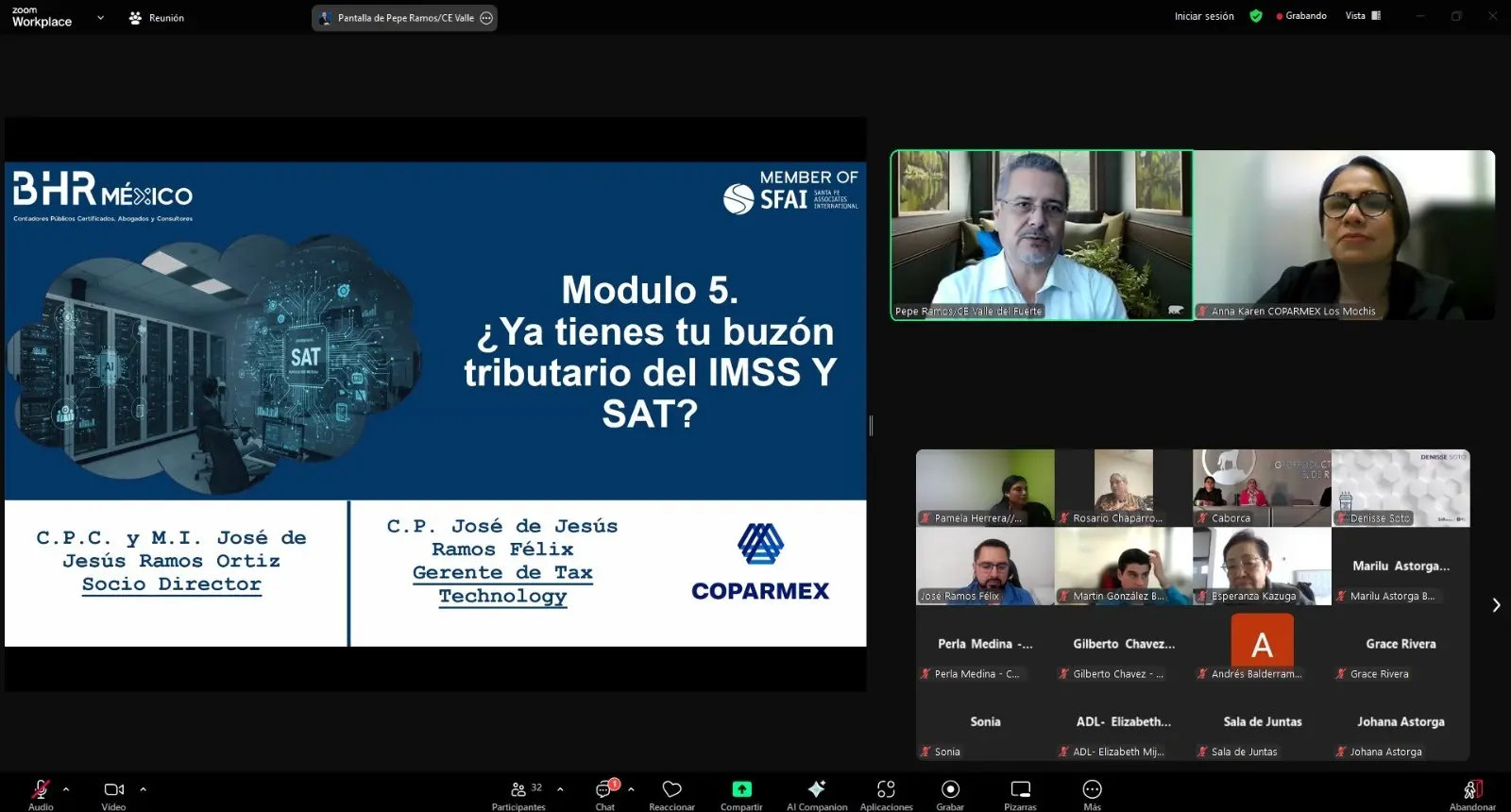Image resolution: width=1511 pixels, height=812 pixels.
Task: Open Aplicaciones apps icon
Action: pyautogui.click(x=886, y=788)
